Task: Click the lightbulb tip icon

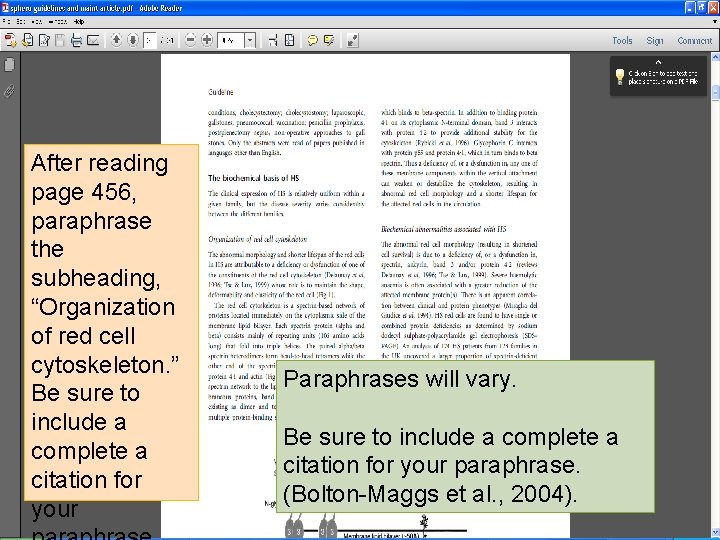Action: click(x=620, y=76)
